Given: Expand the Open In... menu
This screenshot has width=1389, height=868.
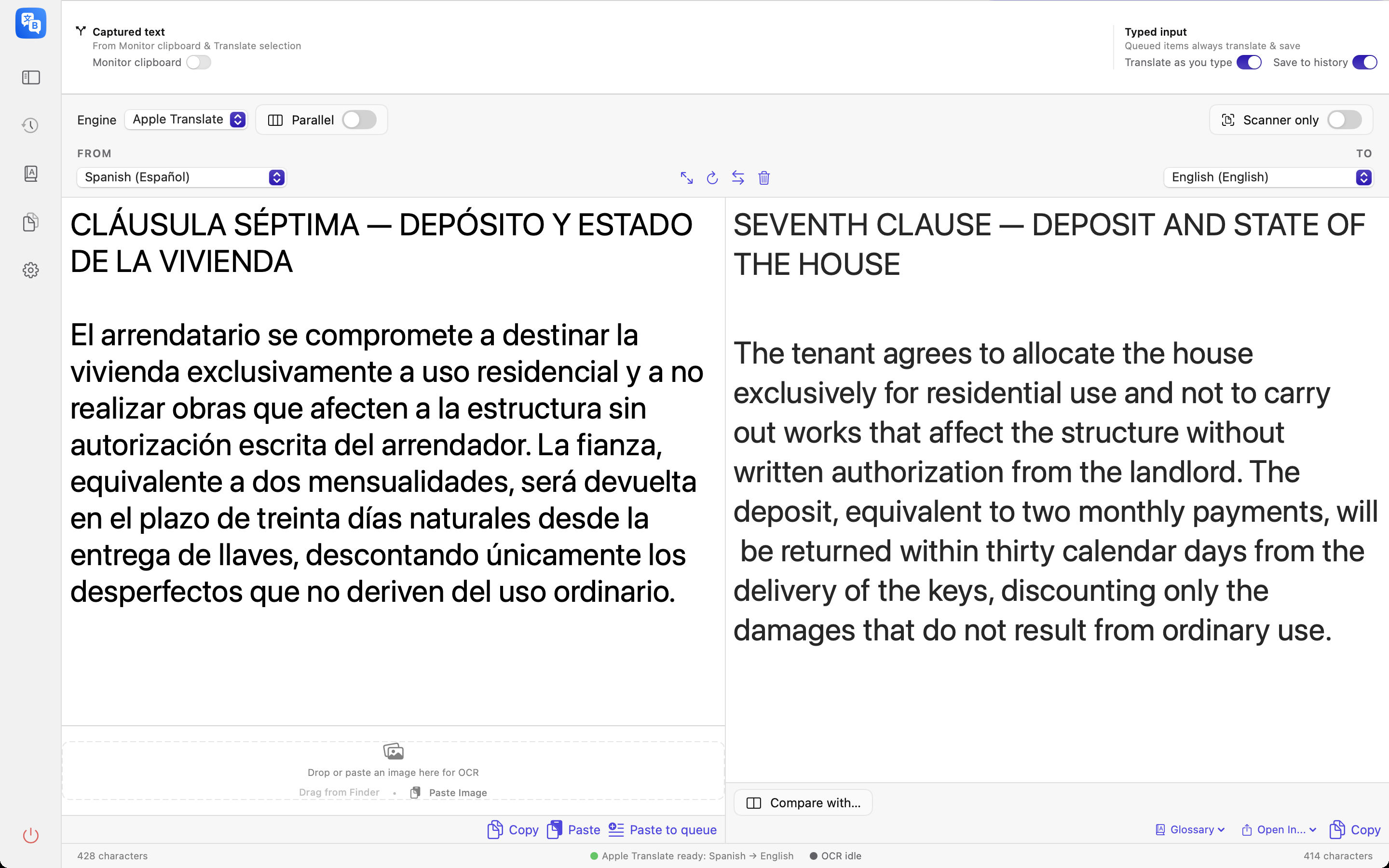Looking at the screenshot, I should tap(1279, 829).
